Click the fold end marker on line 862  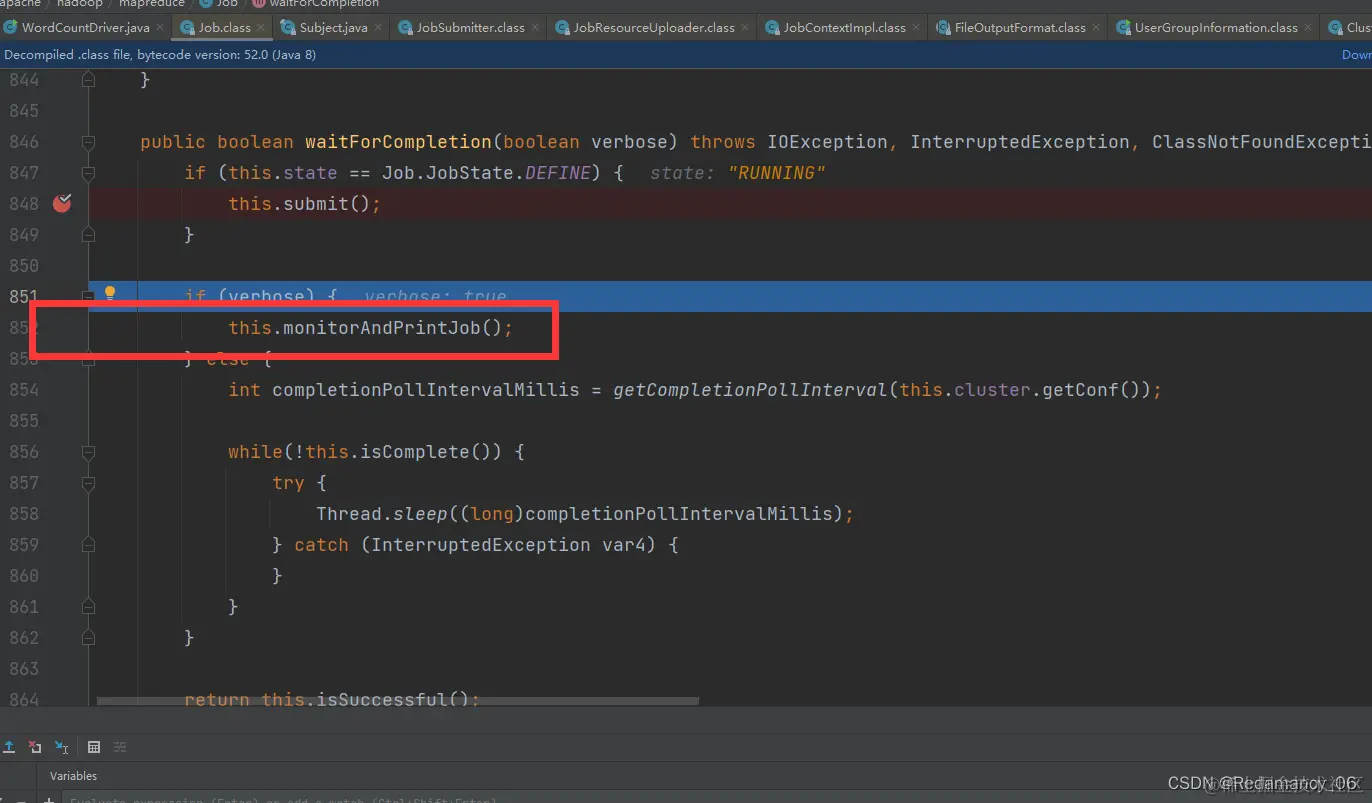point(88,638)
